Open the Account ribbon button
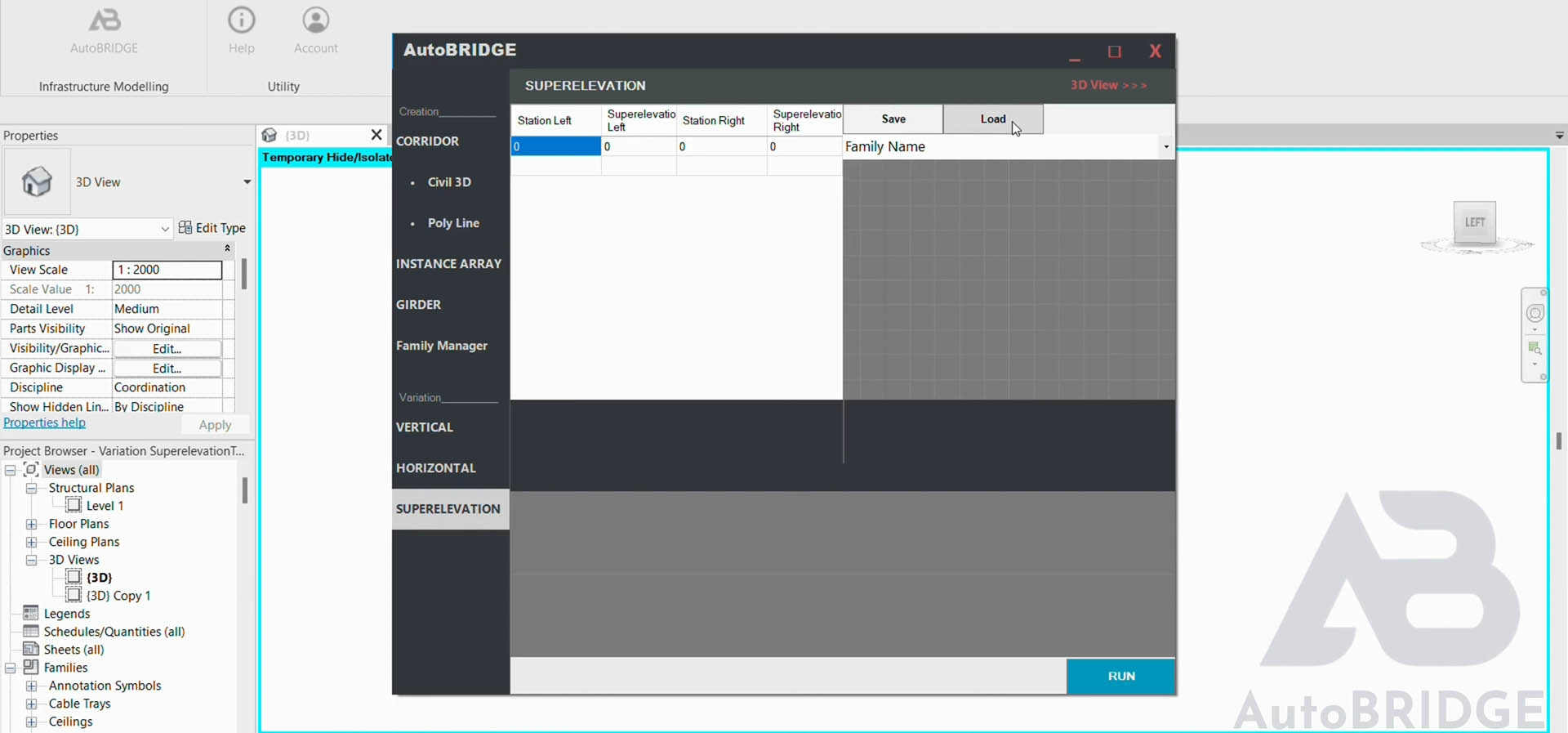 pos(316,30)
